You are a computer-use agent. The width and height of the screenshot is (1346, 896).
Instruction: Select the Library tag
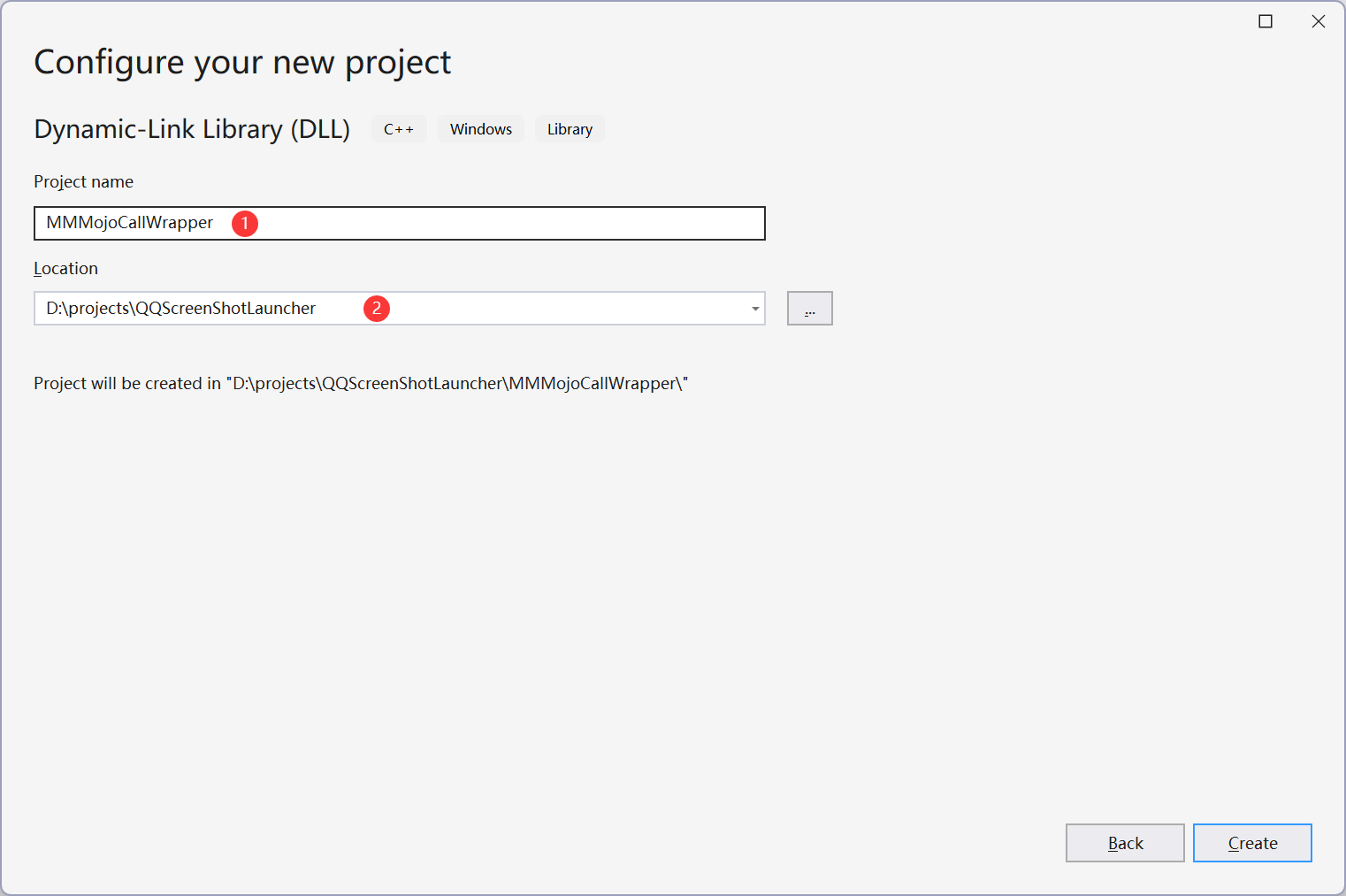[x=570, y=129]
